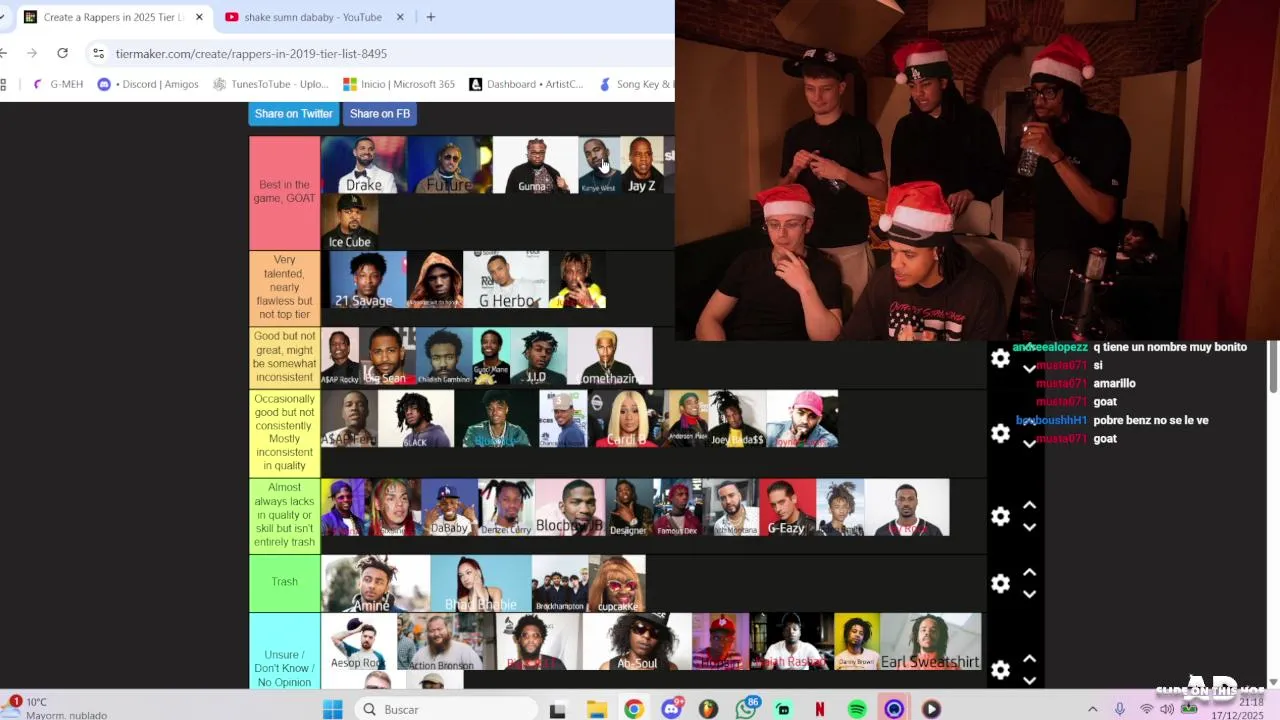This screenshot has height=720, width=1280.
Task: Move 'Almost always lacks' tier up
Action: click(x=1029, y=505)
